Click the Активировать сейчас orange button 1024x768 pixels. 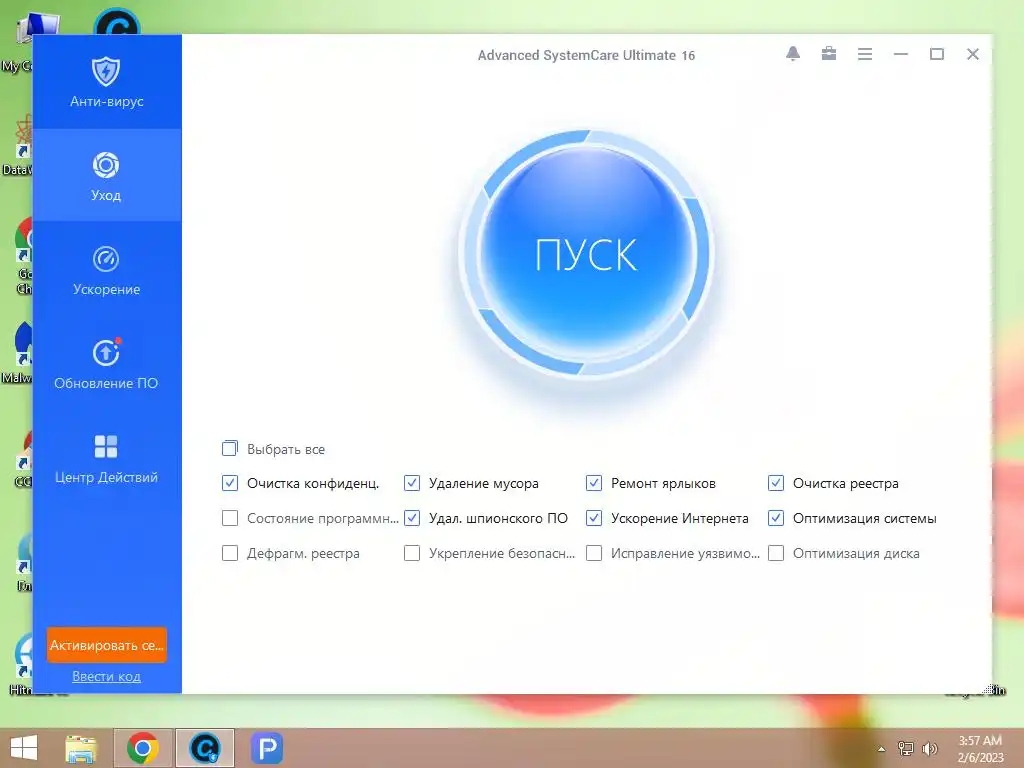[x=106, y=645]
